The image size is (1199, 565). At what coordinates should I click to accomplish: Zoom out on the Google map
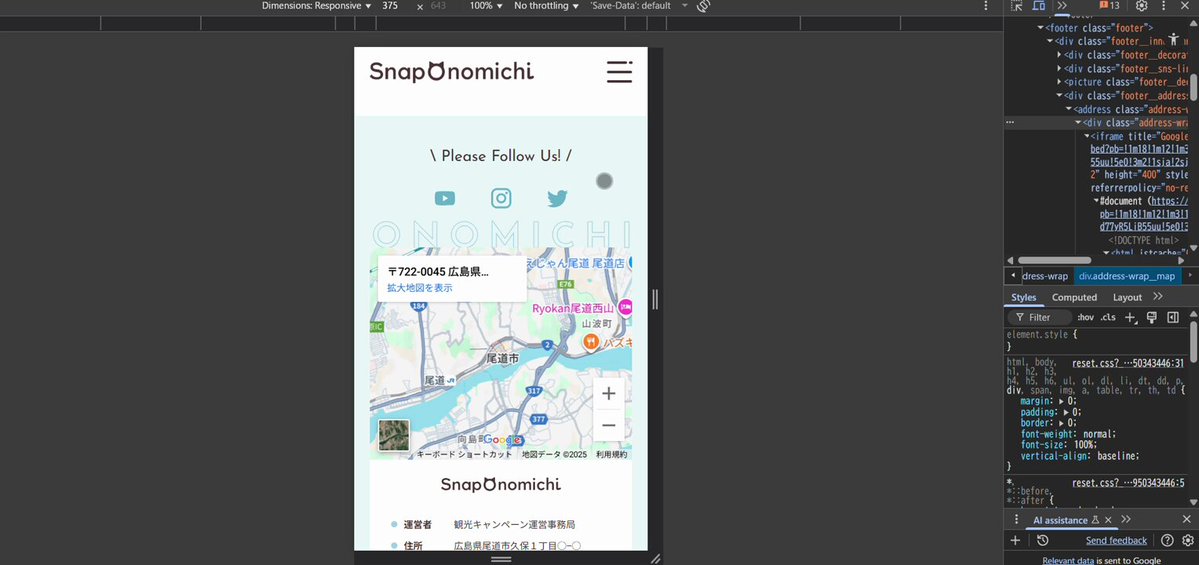click(609, 425)
